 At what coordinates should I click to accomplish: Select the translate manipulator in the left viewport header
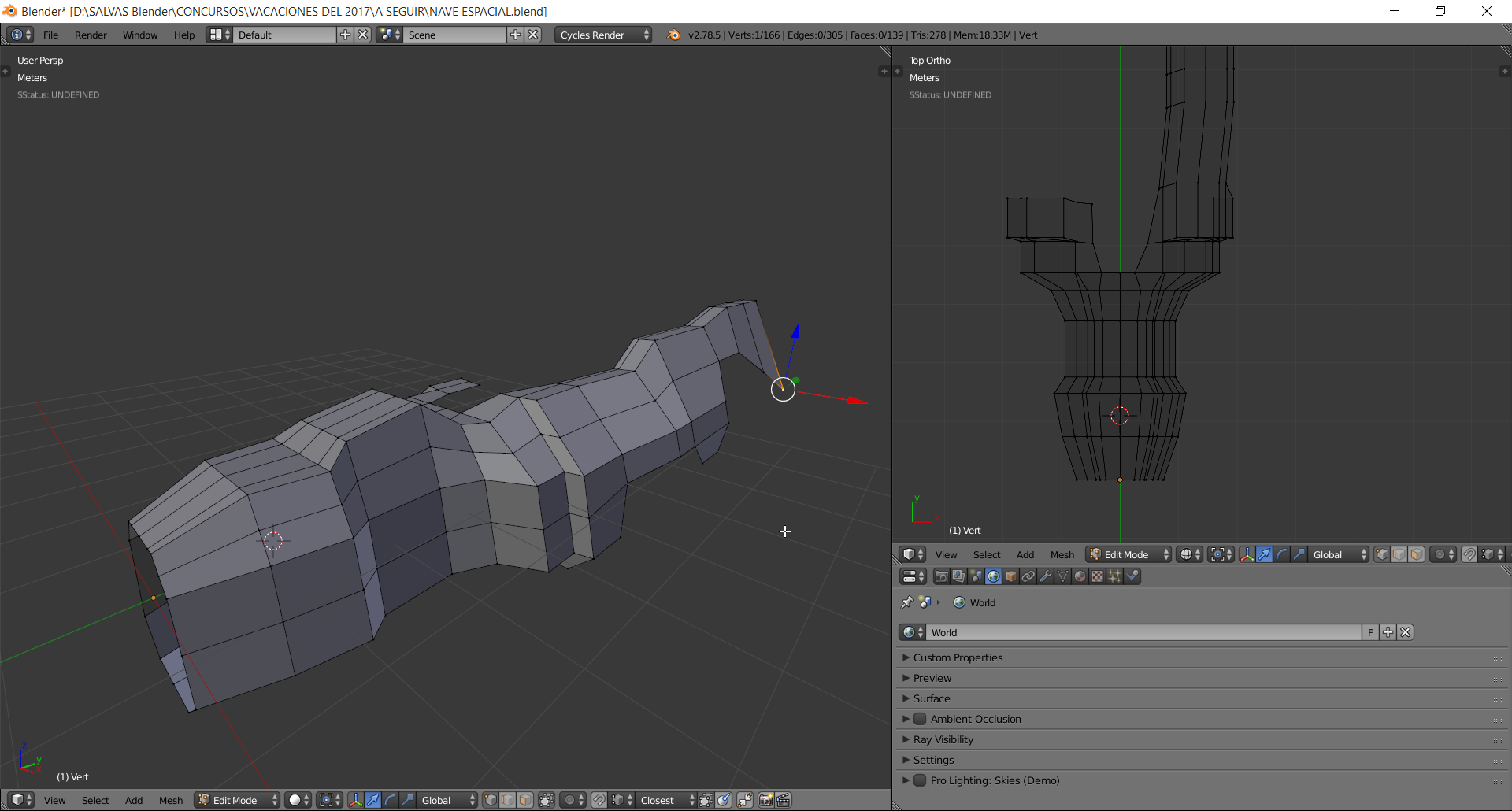tap(373, 800)
